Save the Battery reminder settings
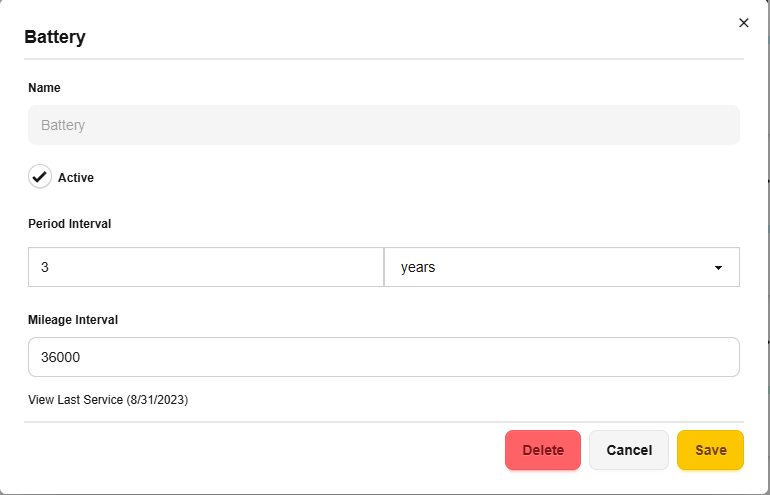 [x=710, y=450]
